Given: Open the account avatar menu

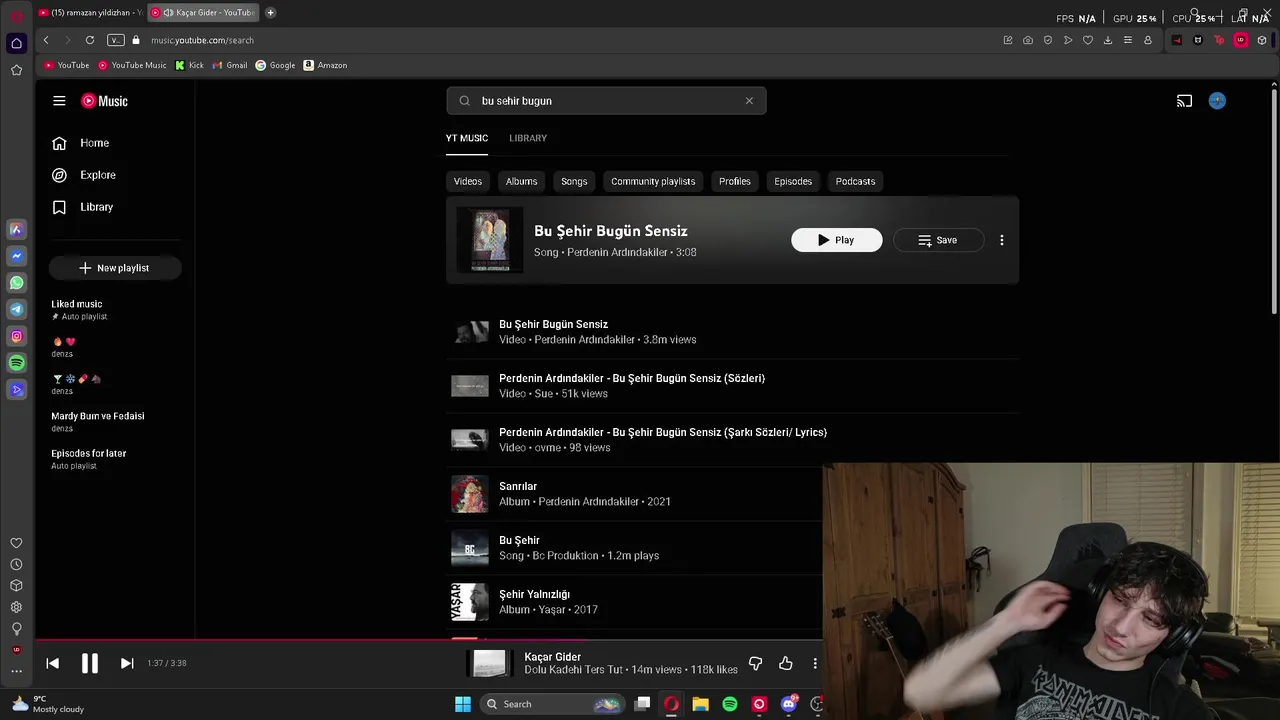Looking at the screenshot, I should pyautogui.click(x=1217, y=101).
